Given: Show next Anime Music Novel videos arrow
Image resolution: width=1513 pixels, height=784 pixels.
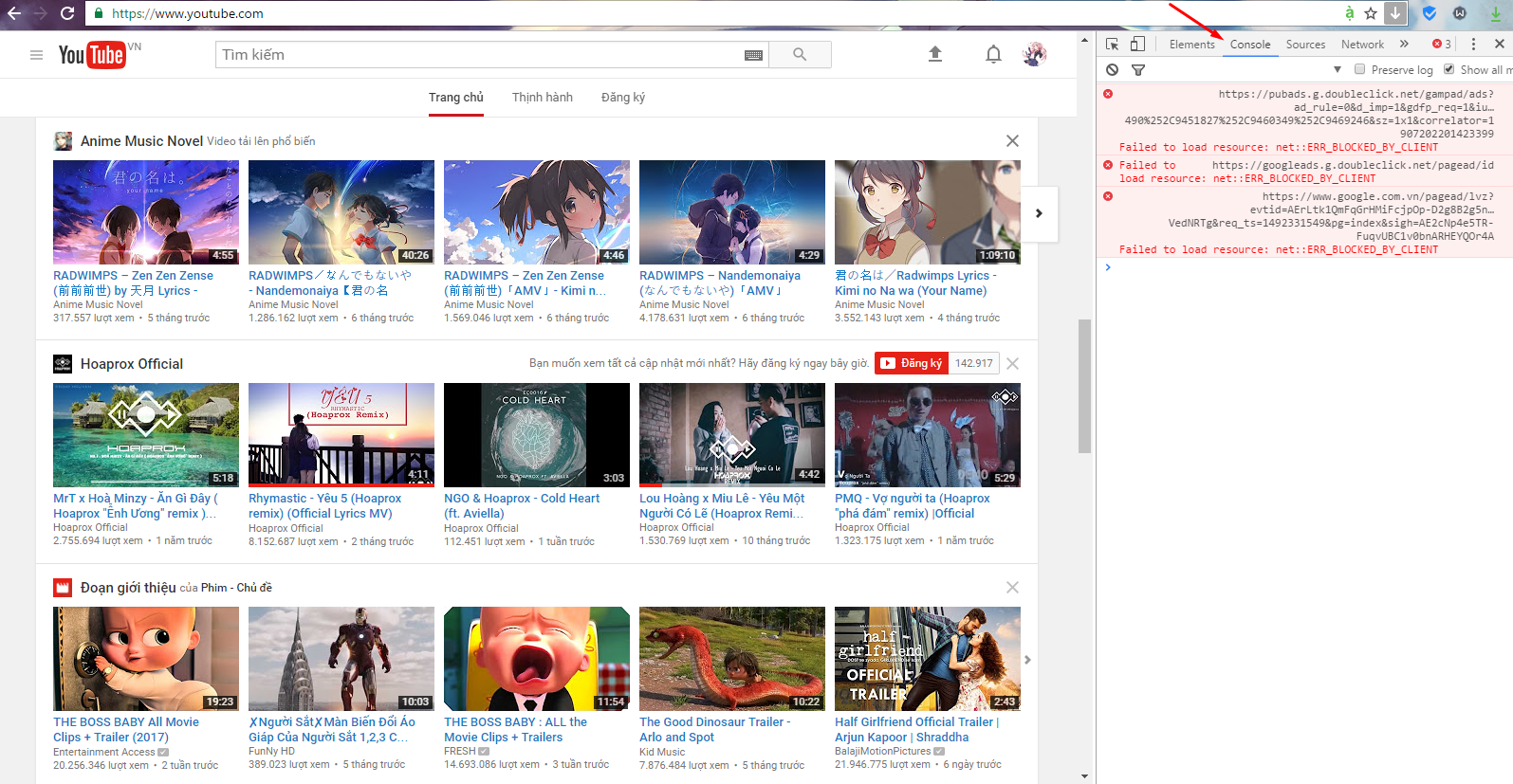Looking at the screenshot, I should [x=1039, y=213].
